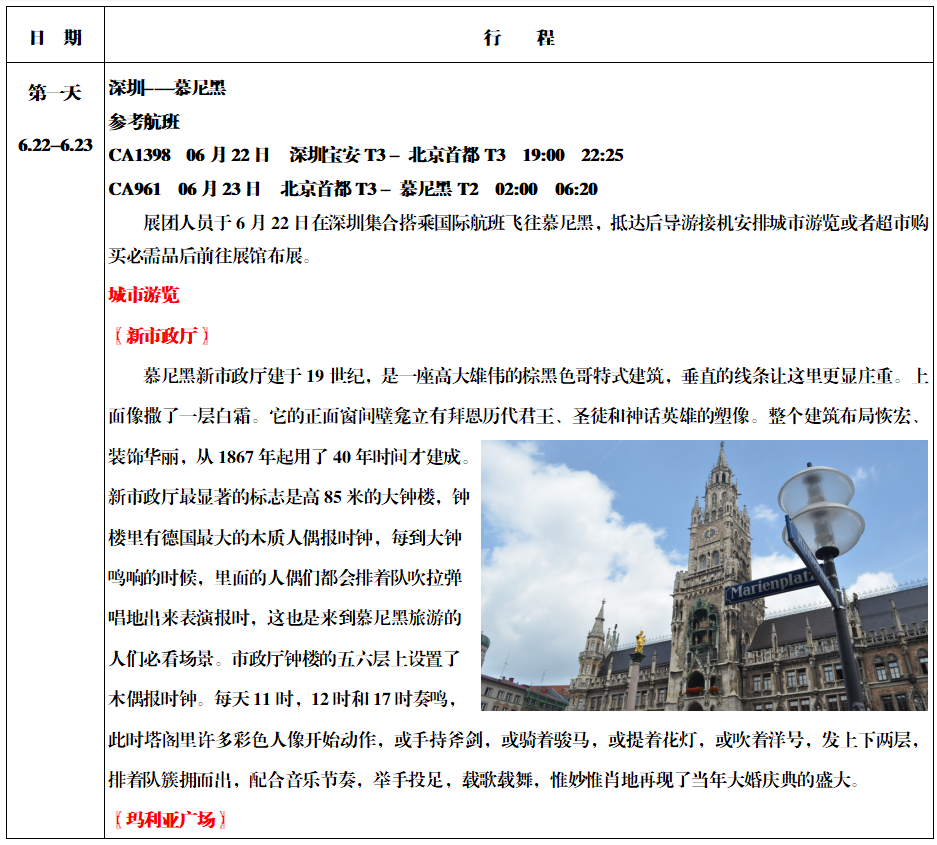
Task: Click the 6.22–6.23 date range text
Action: tap(55, 145)
